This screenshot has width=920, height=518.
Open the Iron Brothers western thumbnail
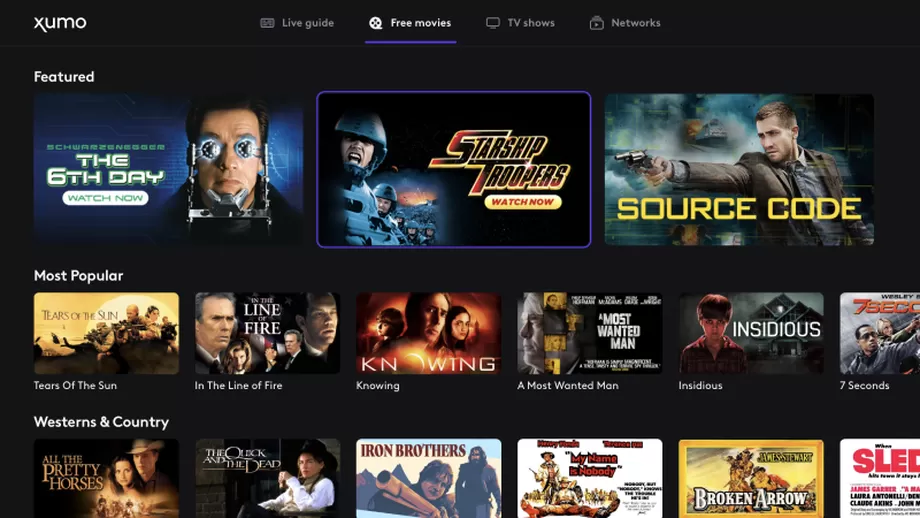tap(428, 478)
